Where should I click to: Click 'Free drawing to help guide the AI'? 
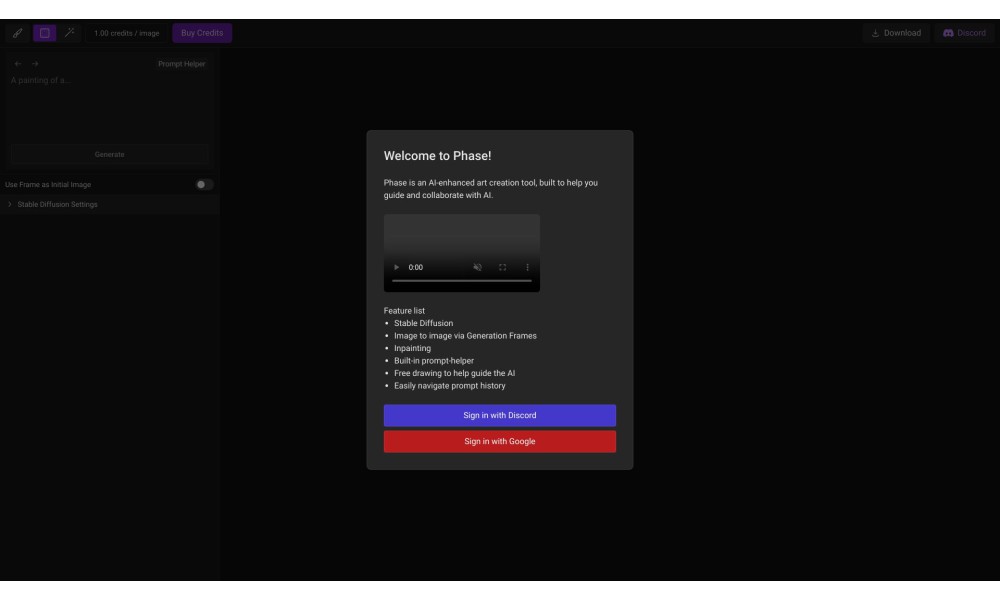click(x=454, y=373)
